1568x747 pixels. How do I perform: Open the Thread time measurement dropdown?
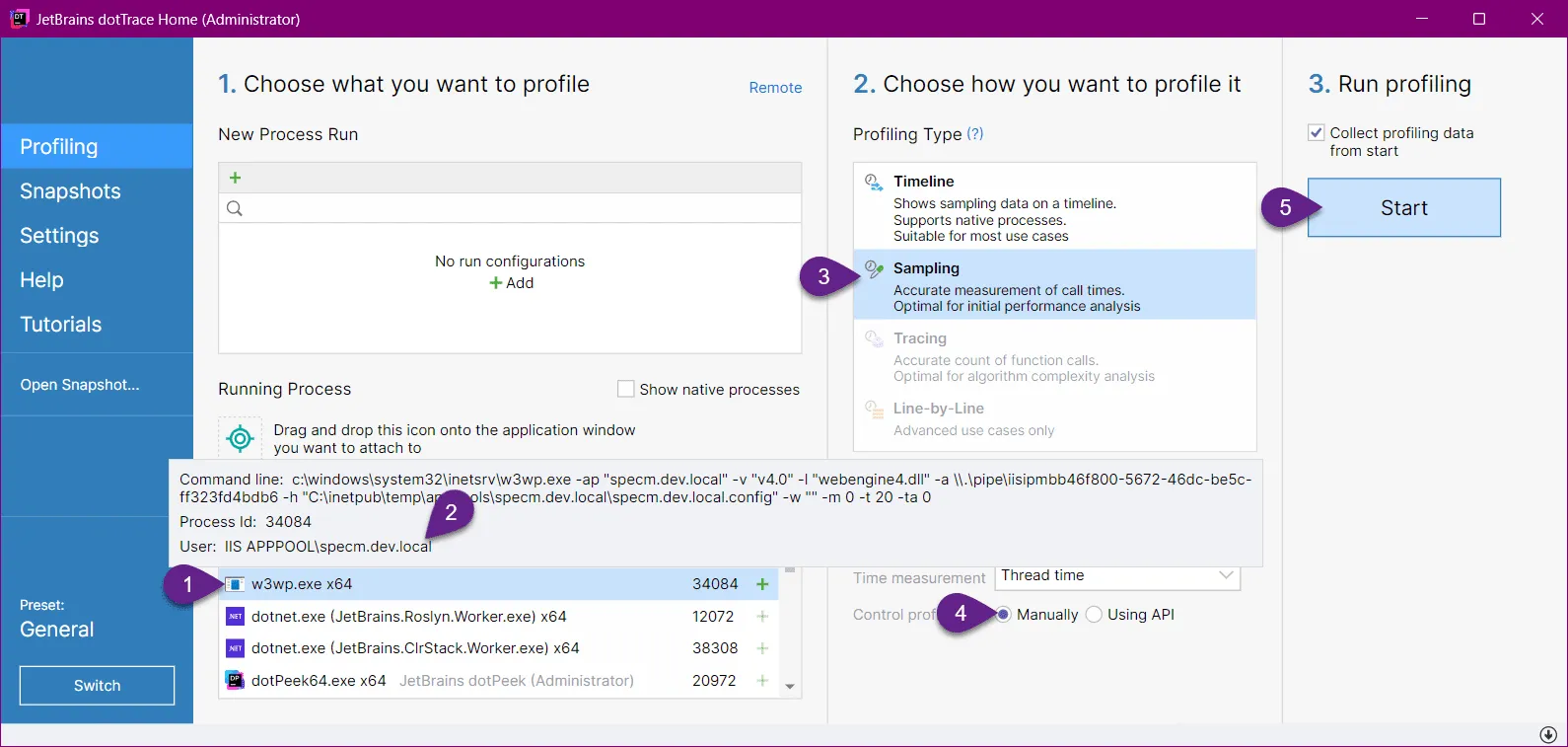1117,576
